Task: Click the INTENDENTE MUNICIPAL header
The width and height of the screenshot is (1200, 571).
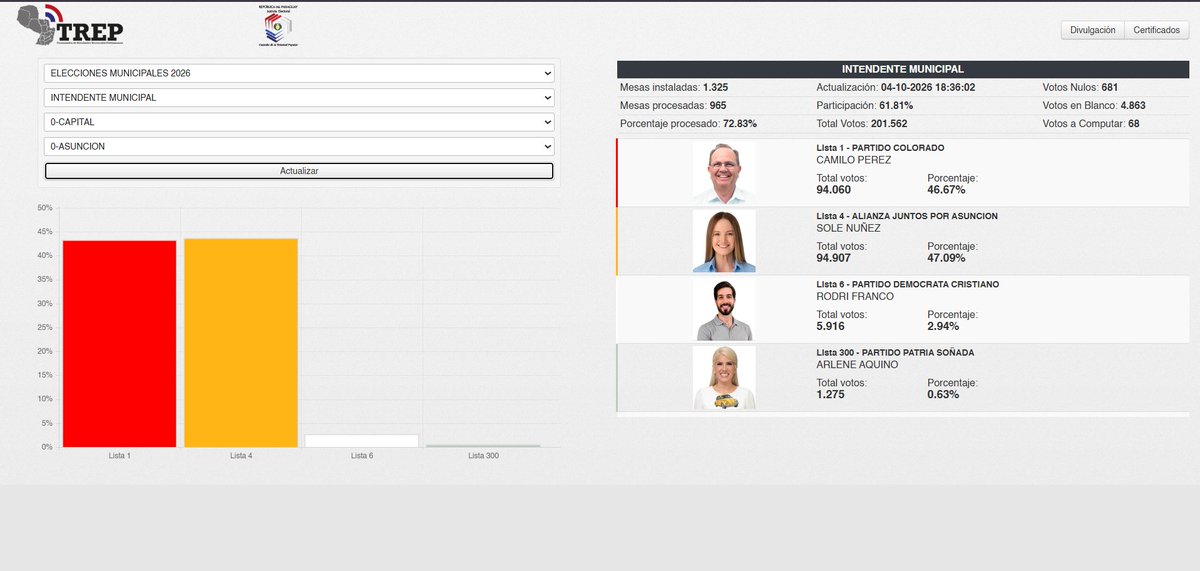Action: click(903, 69)
